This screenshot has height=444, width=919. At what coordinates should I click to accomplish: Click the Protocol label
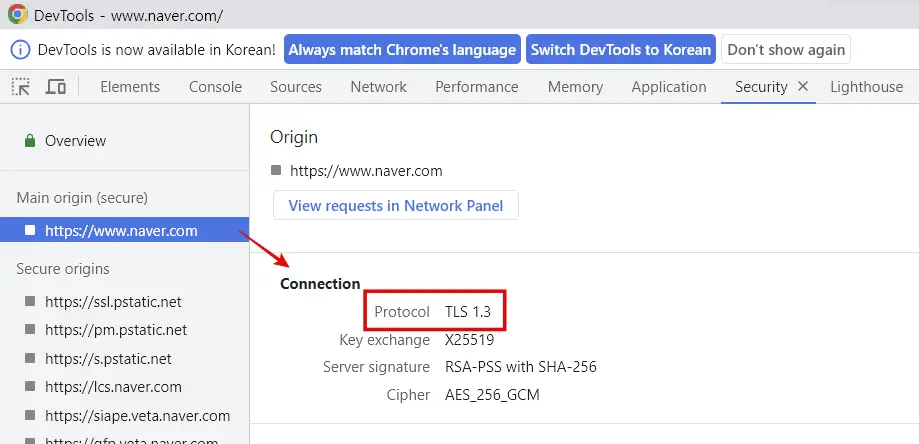click(x=402, y=312)
